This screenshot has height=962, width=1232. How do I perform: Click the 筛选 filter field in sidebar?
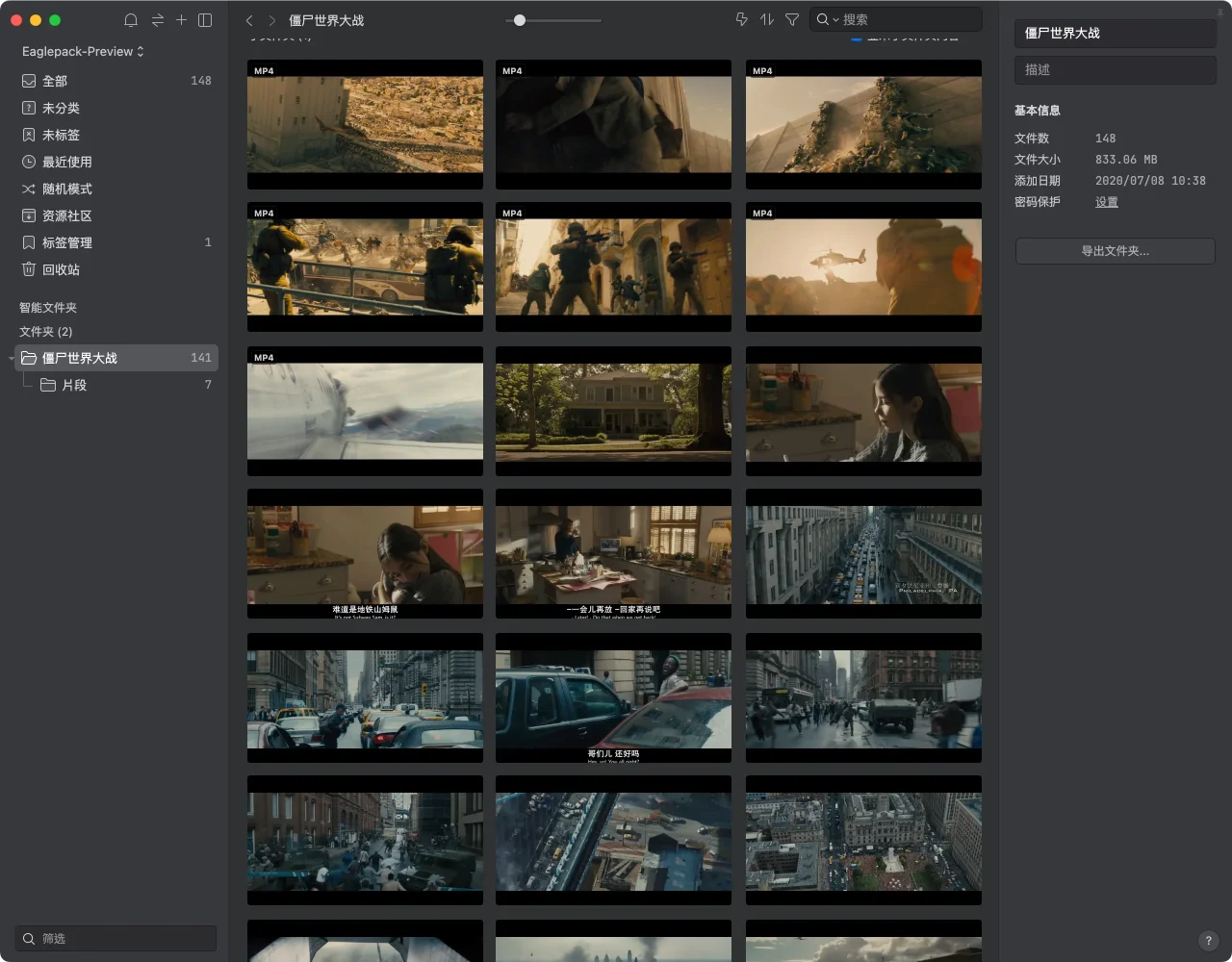115,938
